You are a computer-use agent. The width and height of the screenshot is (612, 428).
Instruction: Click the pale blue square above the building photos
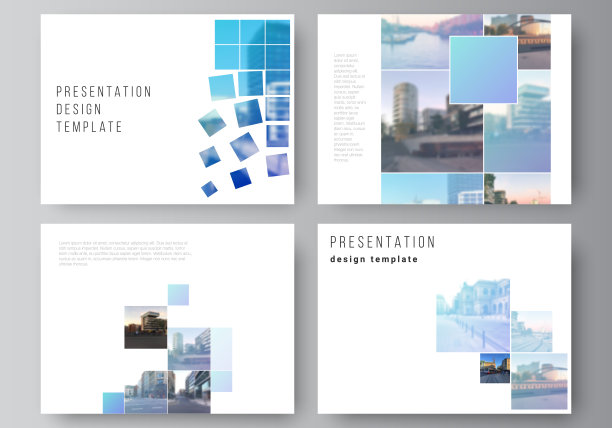[x=178, y=294]
